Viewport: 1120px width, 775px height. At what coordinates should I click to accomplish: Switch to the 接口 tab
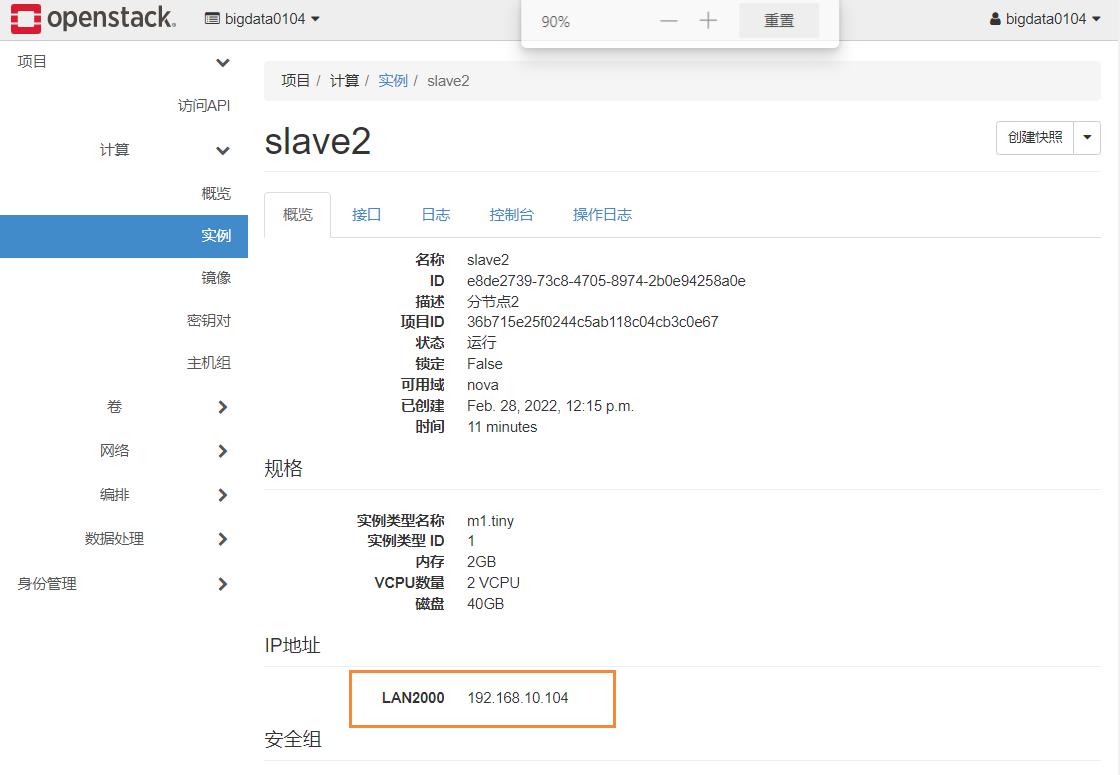366,215
